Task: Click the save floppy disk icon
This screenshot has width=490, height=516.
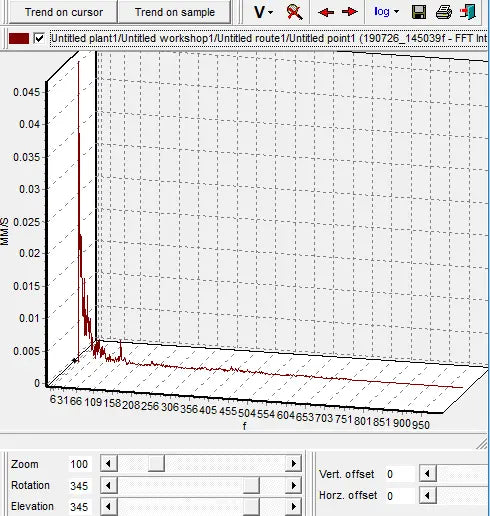Action: 419,12
